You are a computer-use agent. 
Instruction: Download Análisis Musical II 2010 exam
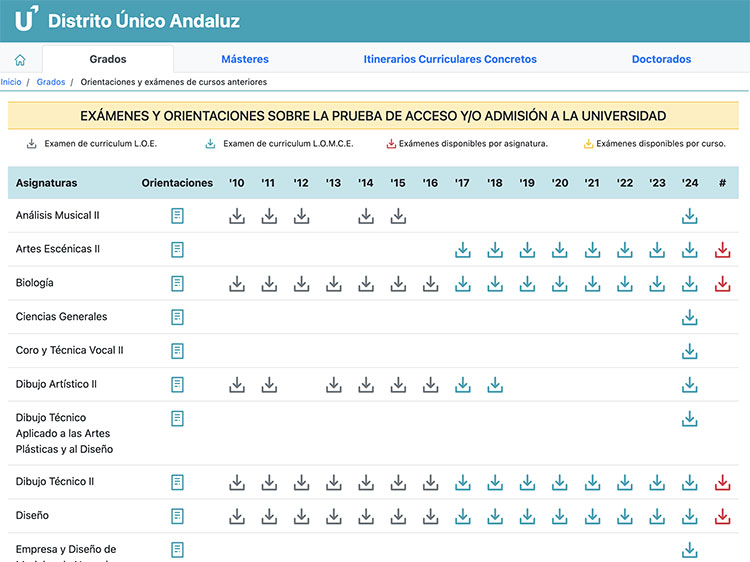coord(237,216)
